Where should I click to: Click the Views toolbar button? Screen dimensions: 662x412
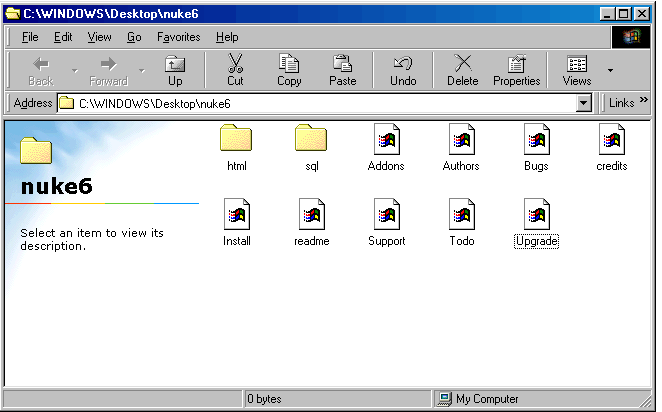pyautogui.click(x=577, y=70)
